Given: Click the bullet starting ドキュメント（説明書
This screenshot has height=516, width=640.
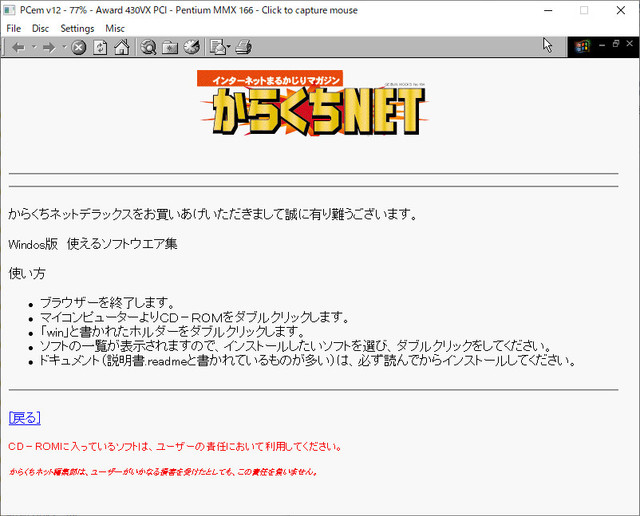Looking at the screenshot, I should 308,360.
